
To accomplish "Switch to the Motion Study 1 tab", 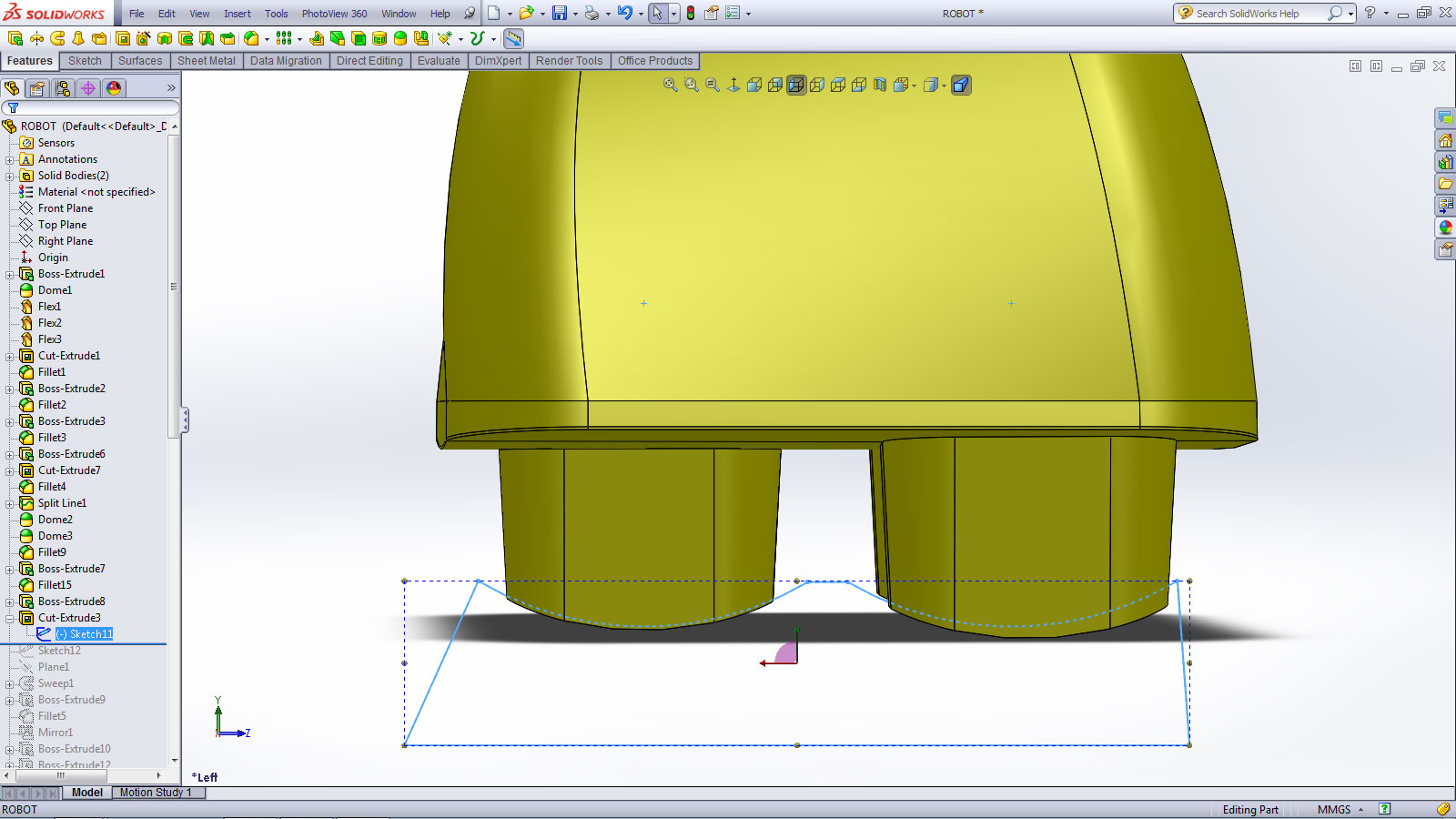I will tap(158, 793).
